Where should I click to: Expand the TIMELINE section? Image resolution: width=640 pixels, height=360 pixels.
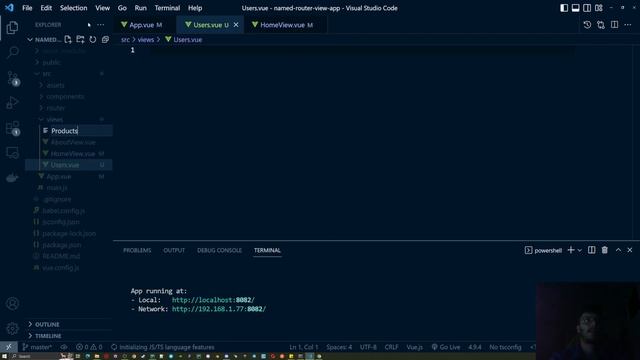click(69, 336)
